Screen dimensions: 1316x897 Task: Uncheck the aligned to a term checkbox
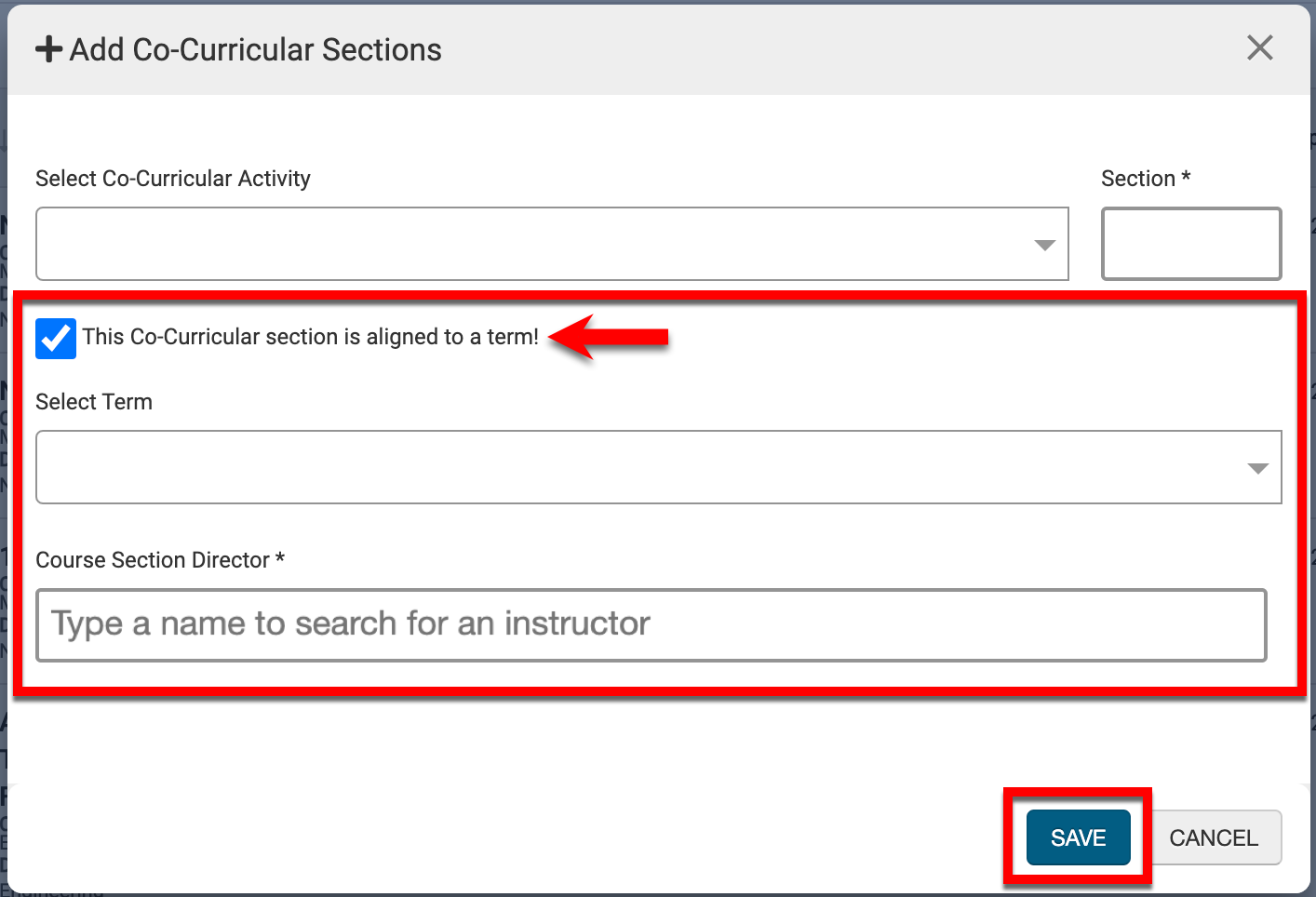tap(56, 338)
